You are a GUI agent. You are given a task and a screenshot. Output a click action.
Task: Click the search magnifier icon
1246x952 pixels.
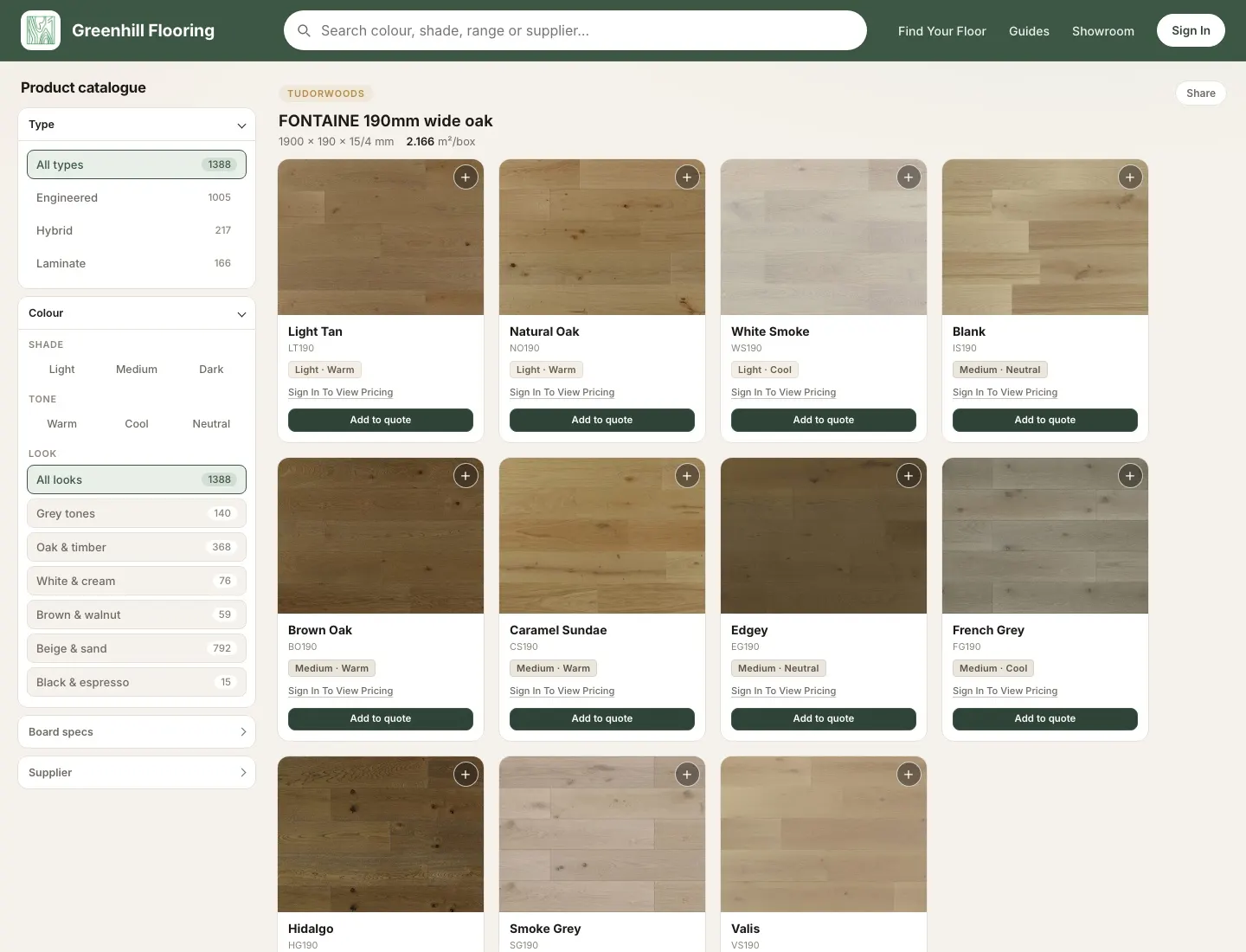(x=304, y=30)
